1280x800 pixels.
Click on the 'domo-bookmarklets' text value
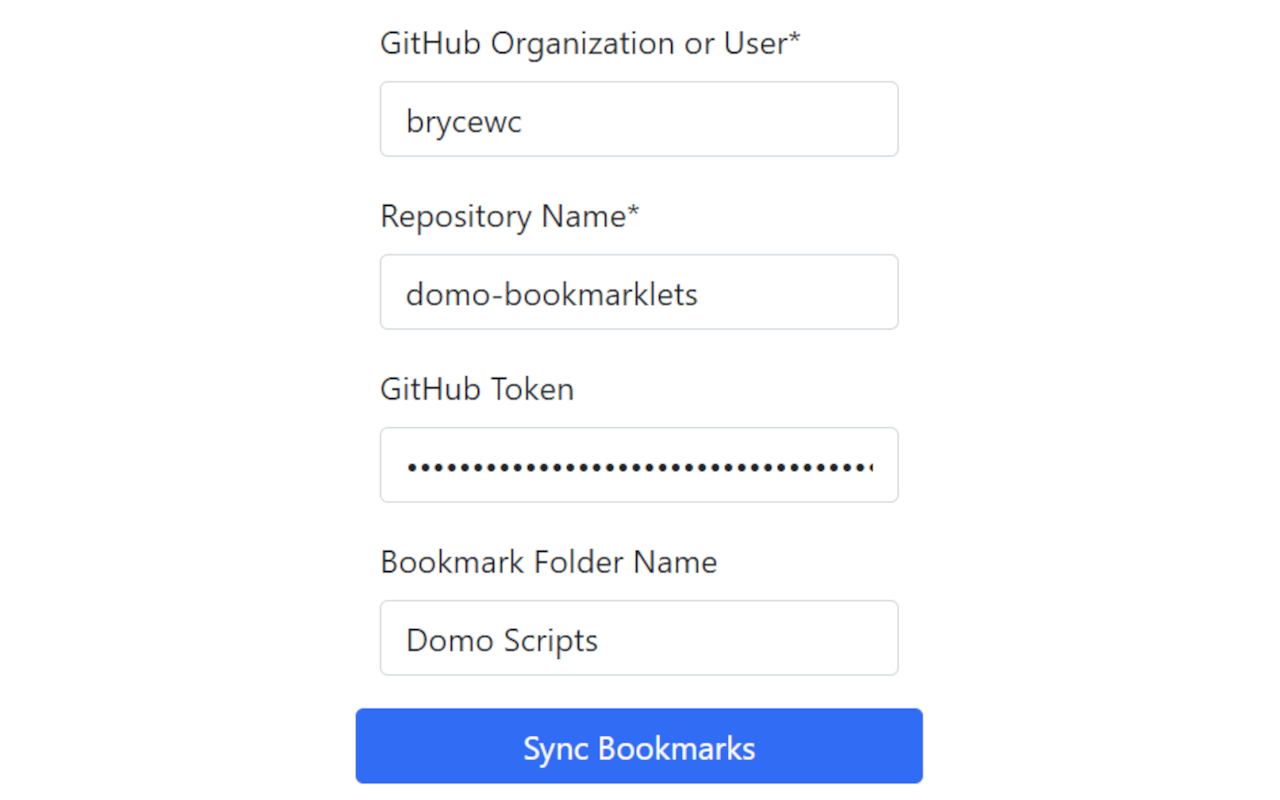coord(551,294)
